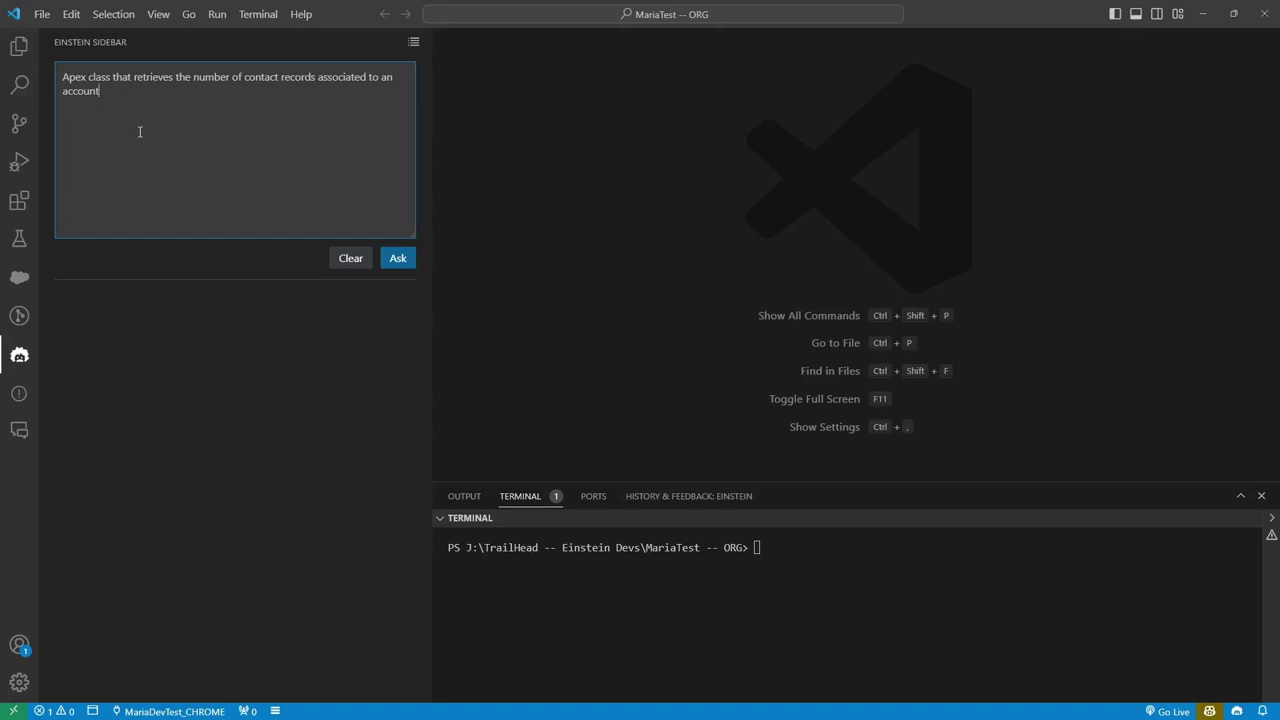Open the Testing flask view
This screenshot has height=720, width=1280.
(x=19, y=239)
